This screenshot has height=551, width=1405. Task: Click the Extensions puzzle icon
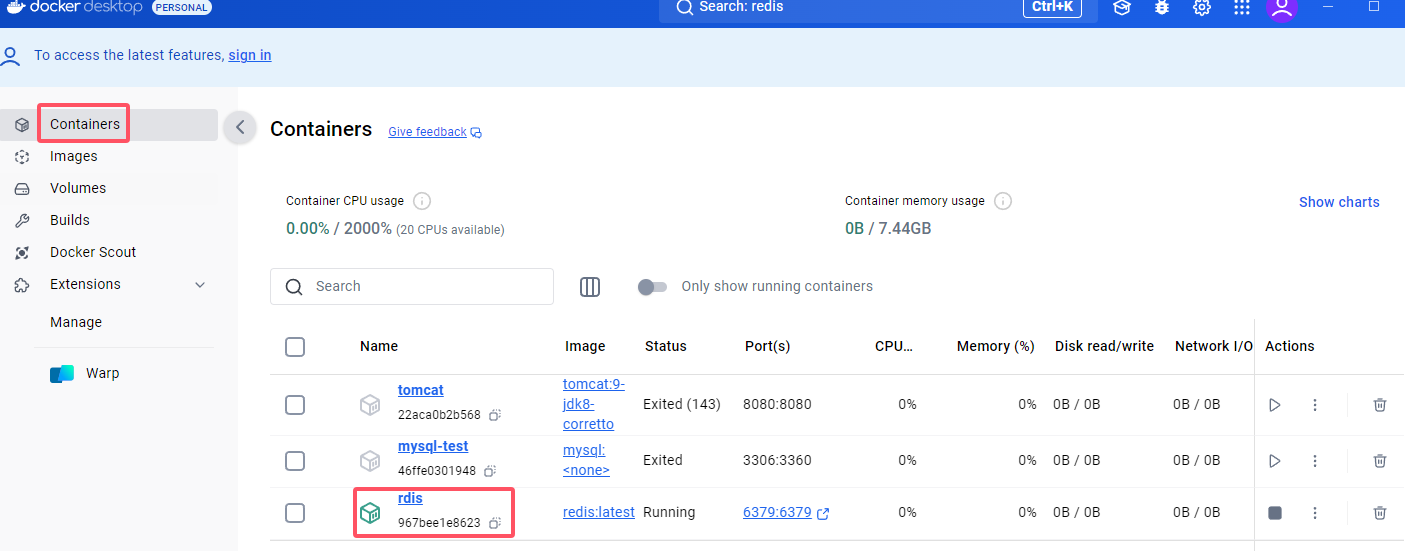[22, 285]
